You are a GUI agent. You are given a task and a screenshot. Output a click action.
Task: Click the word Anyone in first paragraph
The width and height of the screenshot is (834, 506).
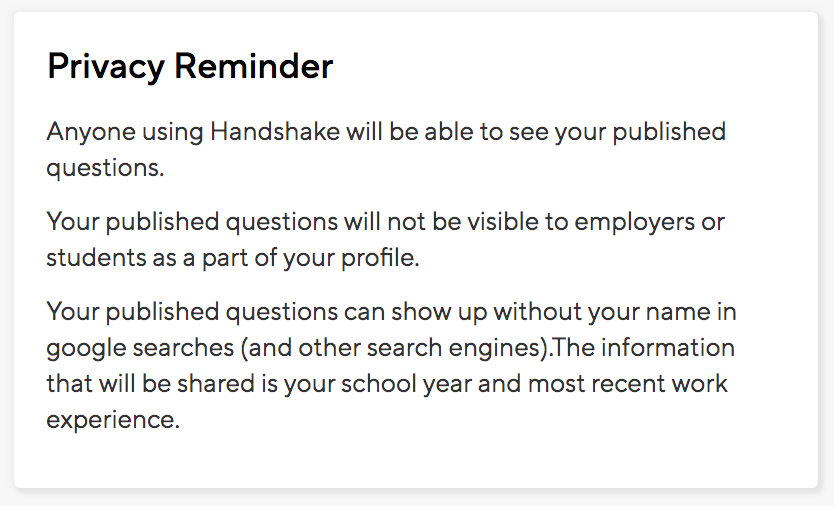coord(91,133)
